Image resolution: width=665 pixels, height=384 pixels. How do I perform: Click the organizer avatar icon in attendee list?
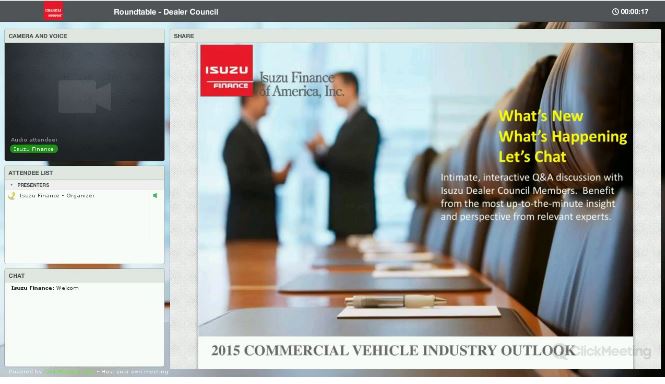tap(12, 196)
